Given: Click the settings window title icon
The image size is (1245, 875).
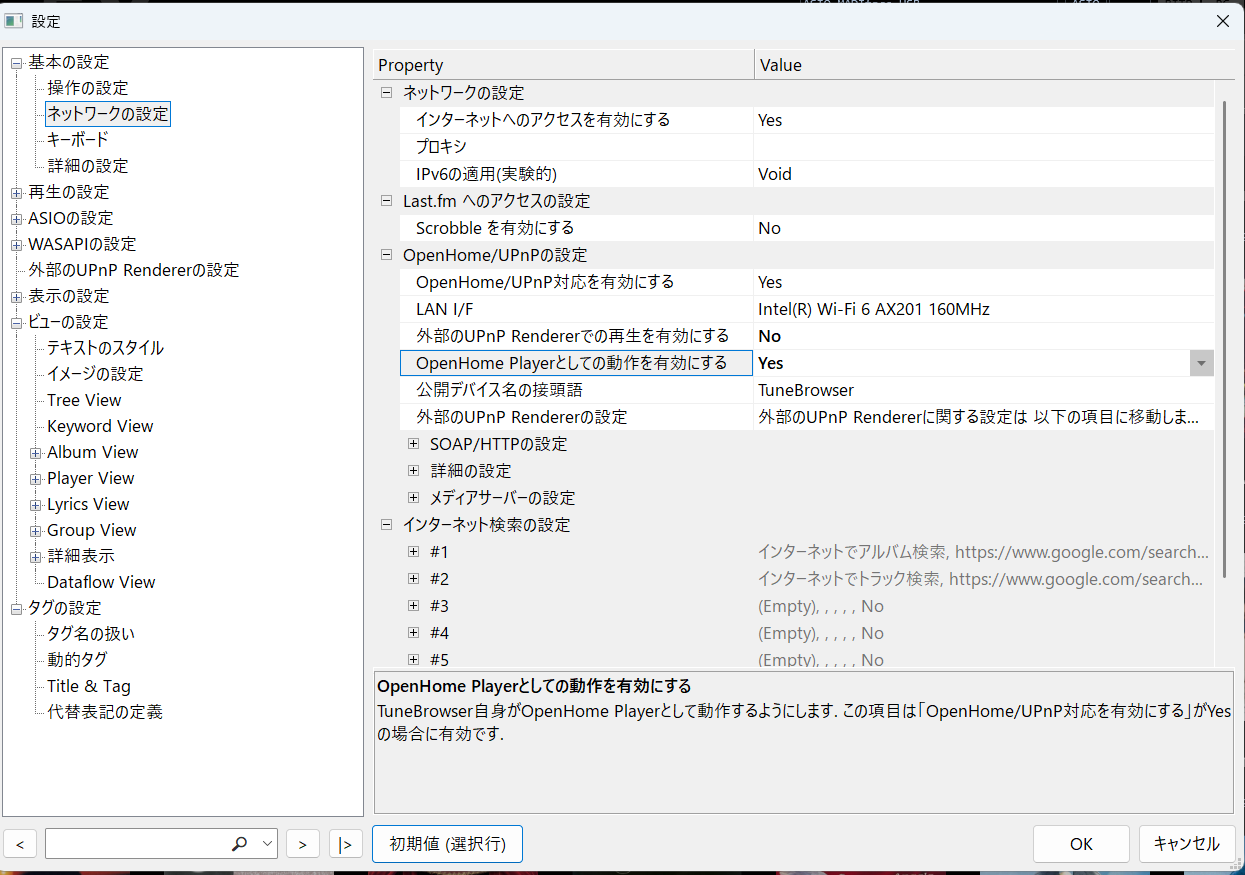Looking at the screenshot, I should pos(14,20).
